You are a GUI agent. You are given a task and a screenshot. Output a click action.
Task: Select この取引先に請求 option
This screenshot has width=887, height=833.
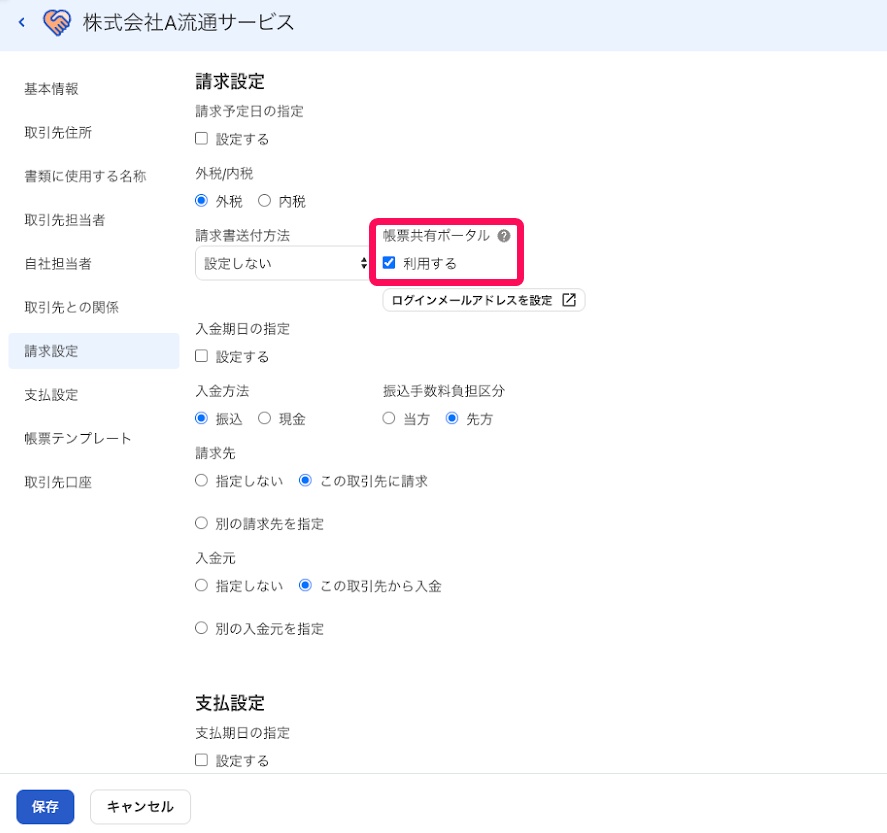pos(305,481)
